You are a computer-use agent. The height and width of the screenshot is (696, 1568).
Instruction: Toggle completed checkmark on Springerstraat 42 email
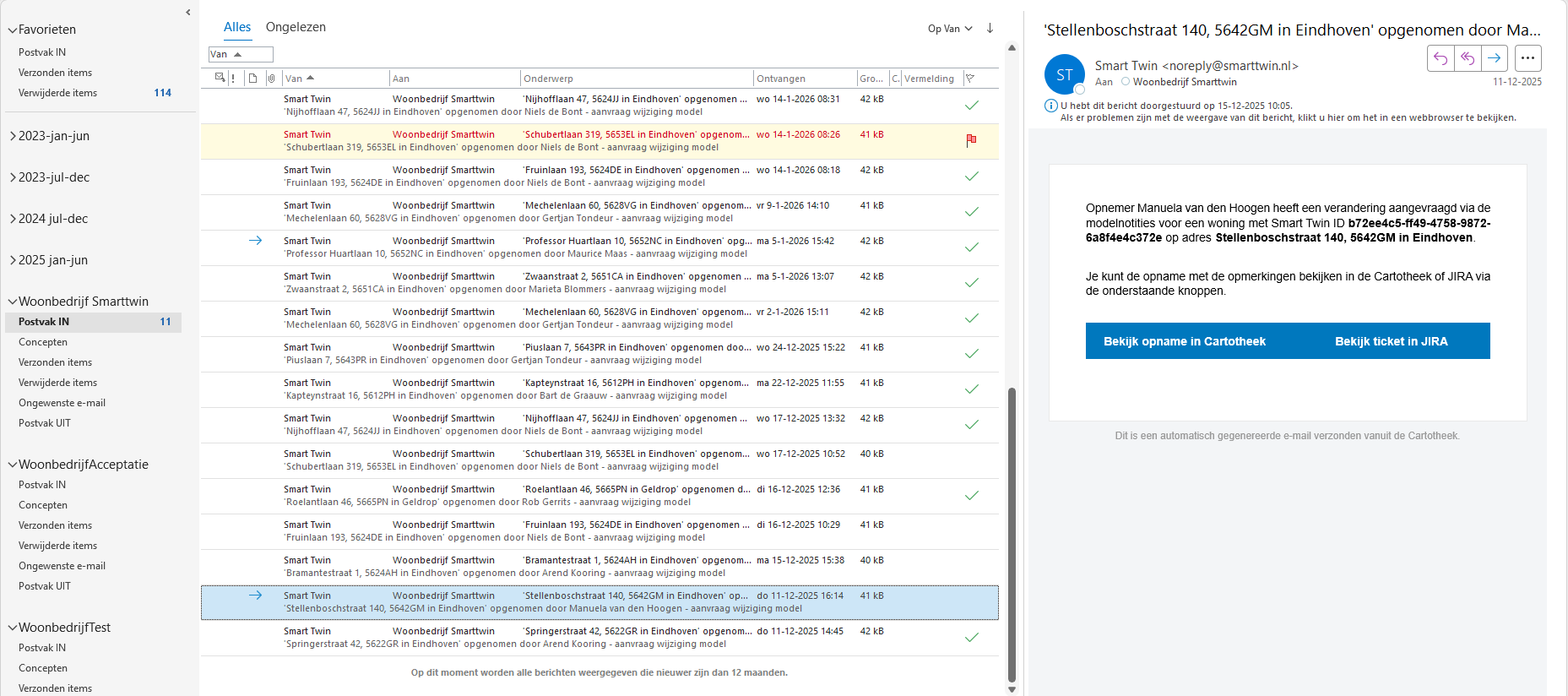[971, 638]
